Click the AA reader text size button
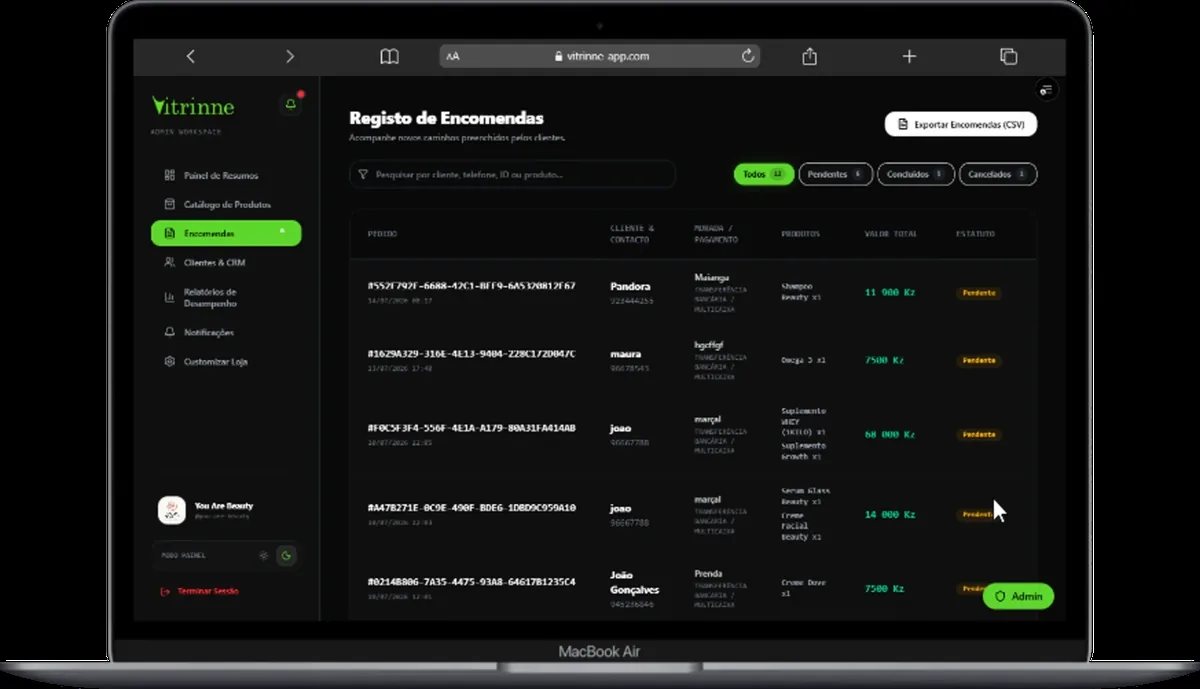 click(453, 57)
